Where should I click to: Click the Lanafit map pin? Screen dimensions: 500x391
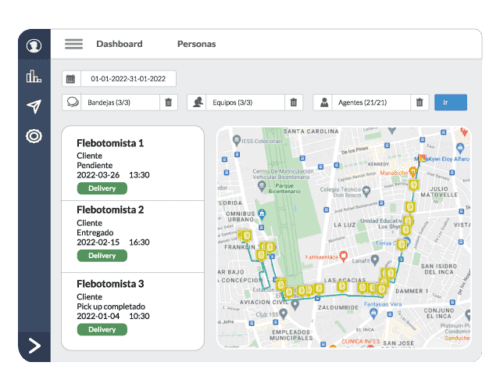[375, 260]
